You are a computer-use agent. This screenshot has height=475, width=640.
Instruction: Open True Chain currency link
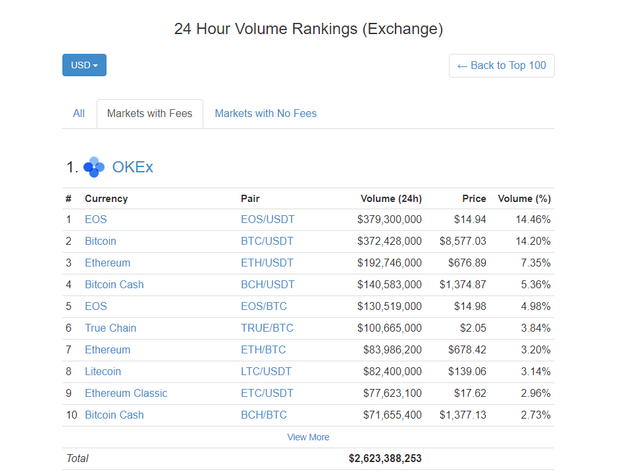point(111,328)
